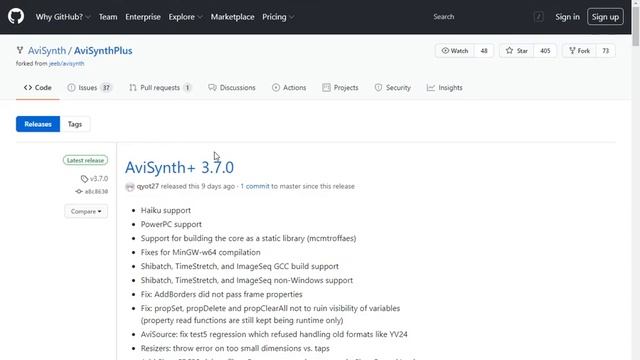
Task: Click the qyot27 author avatar
Action: [x=130, y=187]
